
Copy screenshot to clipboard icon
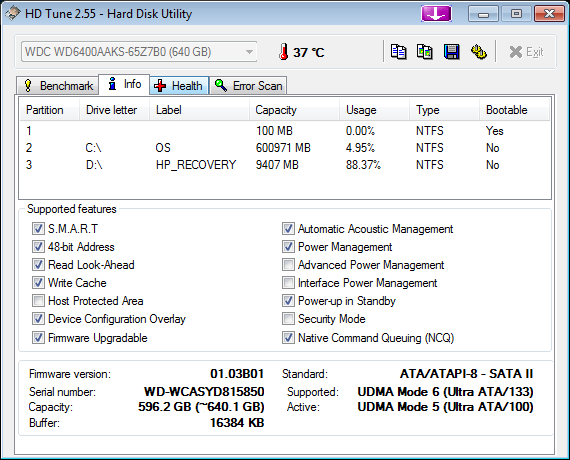[425, 52]
